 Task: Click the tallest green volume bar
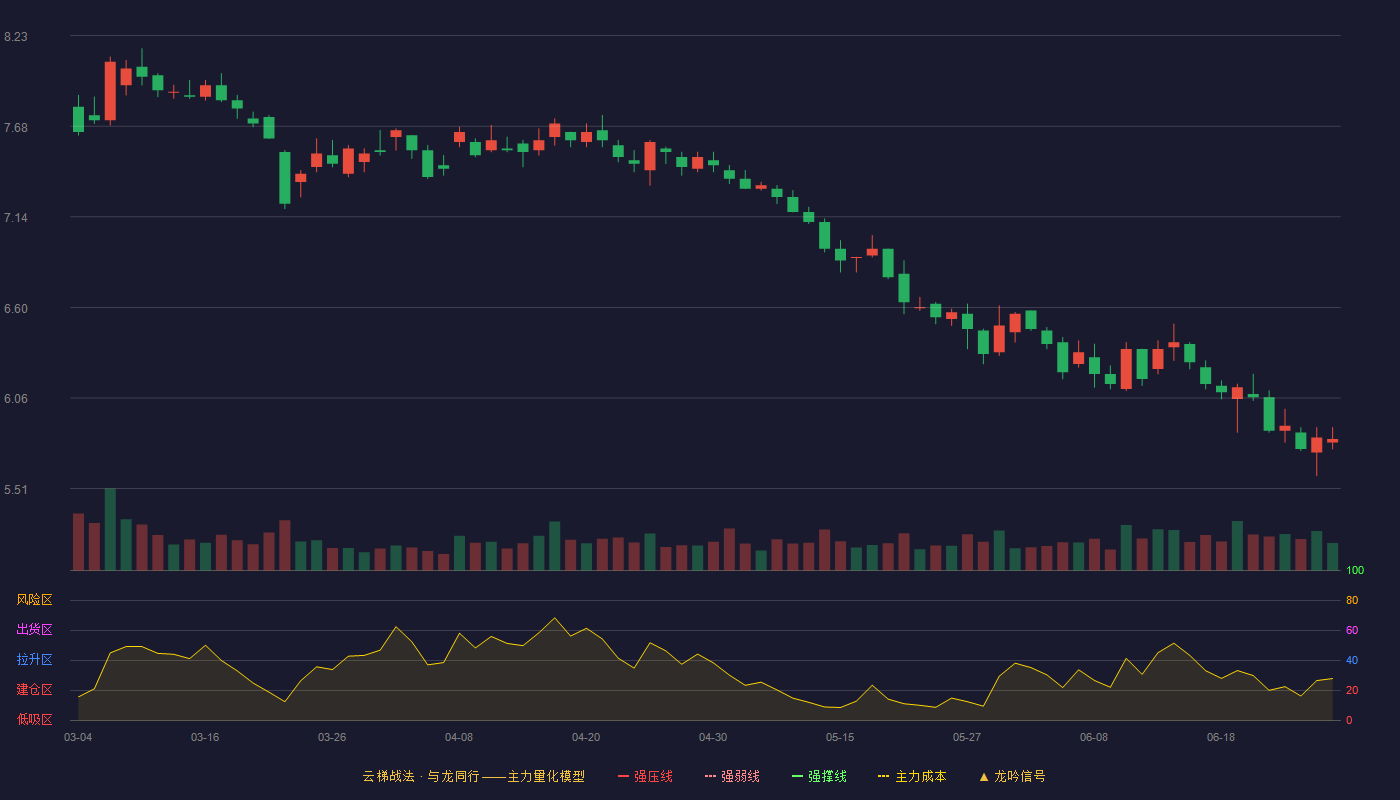coord(110,529)
